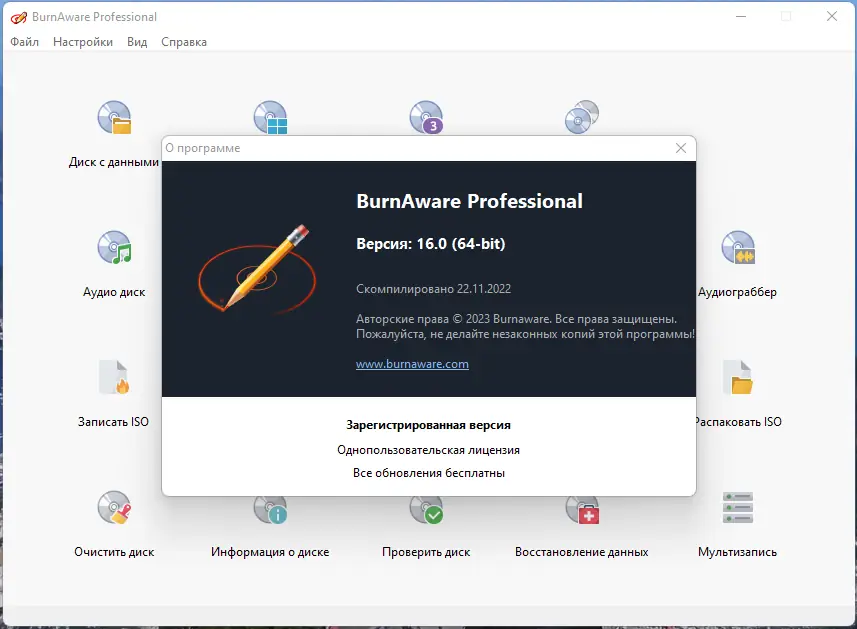Click the Очистить диск icon
The height and width of the screenshot is (629, 857).
115,507
